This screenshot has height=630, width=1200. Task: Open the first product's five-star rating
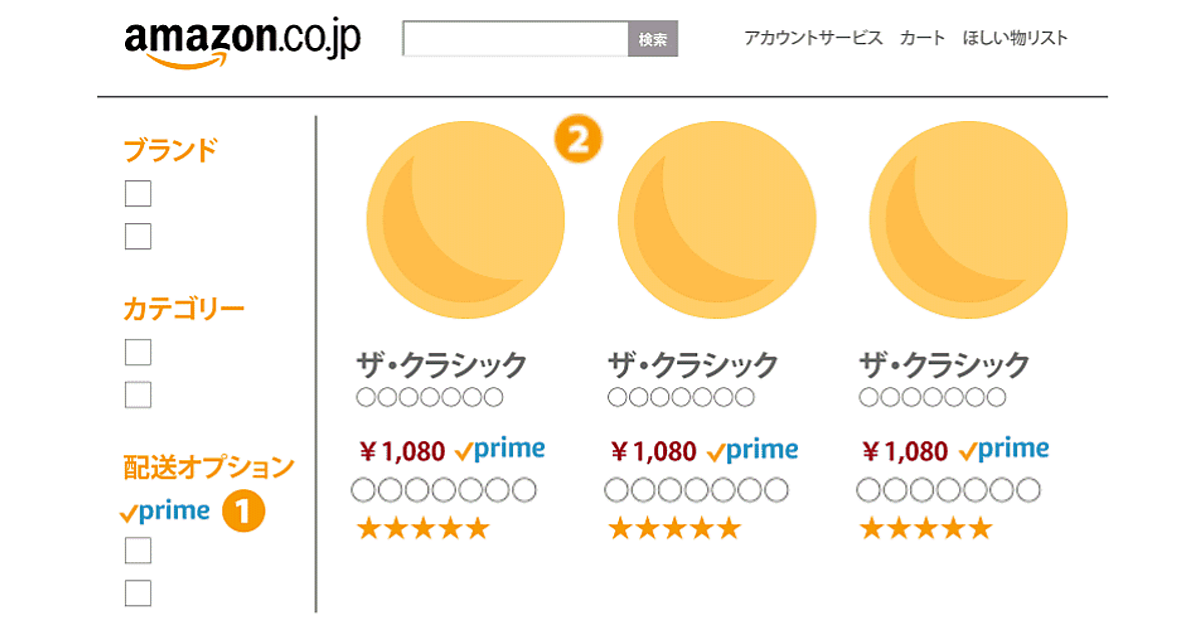pyautogui.click(x=423, y=527)
